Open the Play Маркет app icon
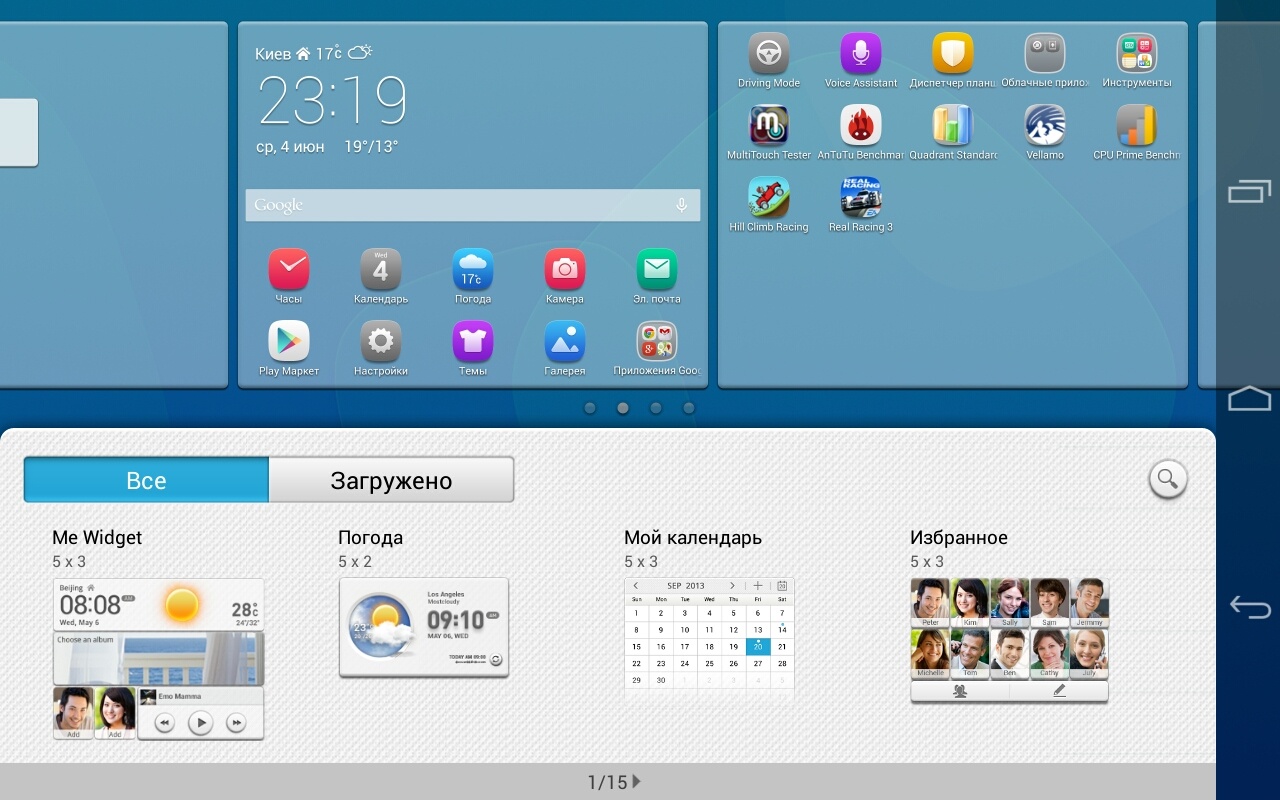Screen dimensions: 1280x800 (289, 342)
